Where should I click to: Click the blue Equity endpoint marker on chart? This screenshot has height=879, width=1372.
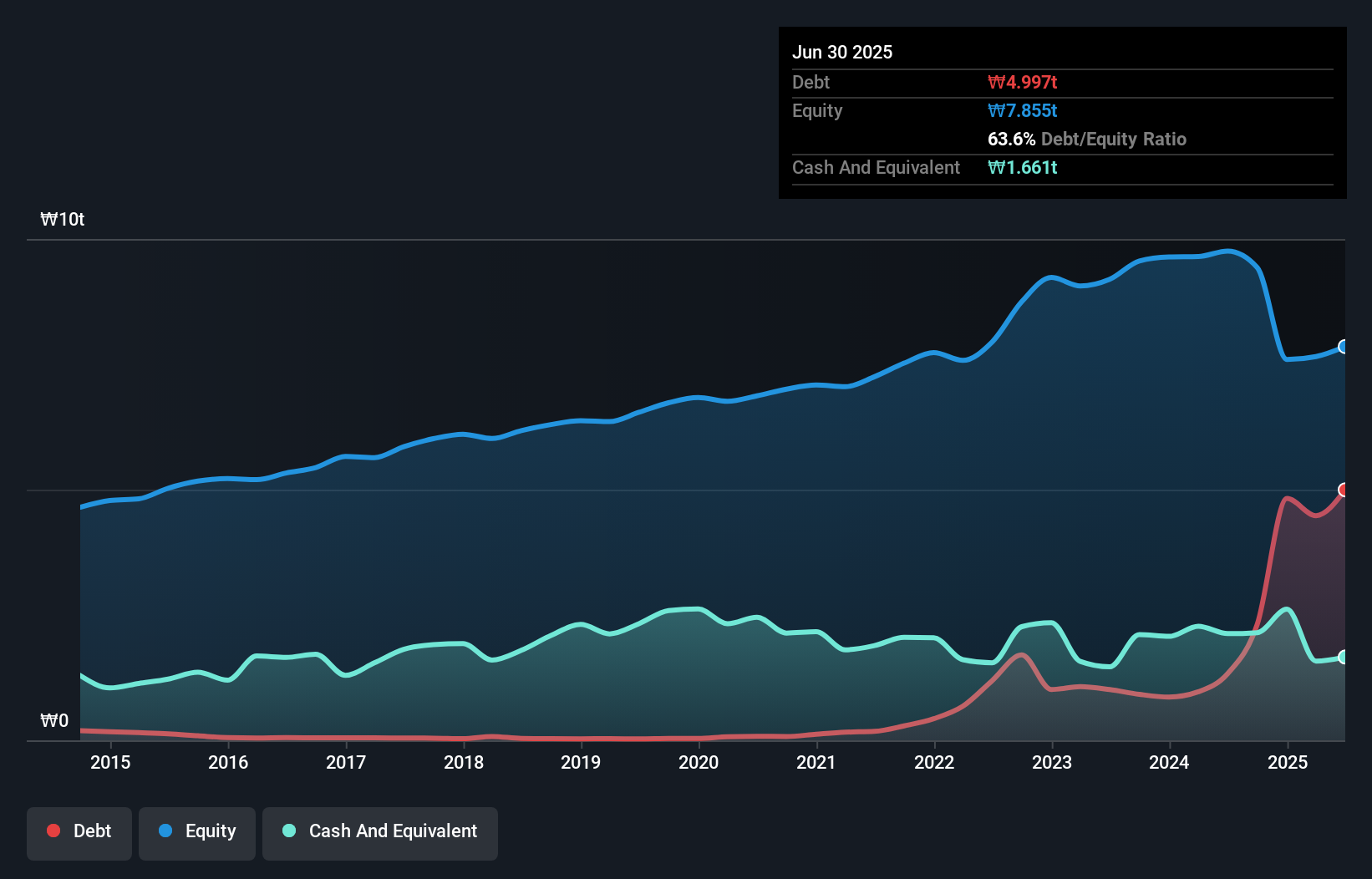tap(1344, 346)
